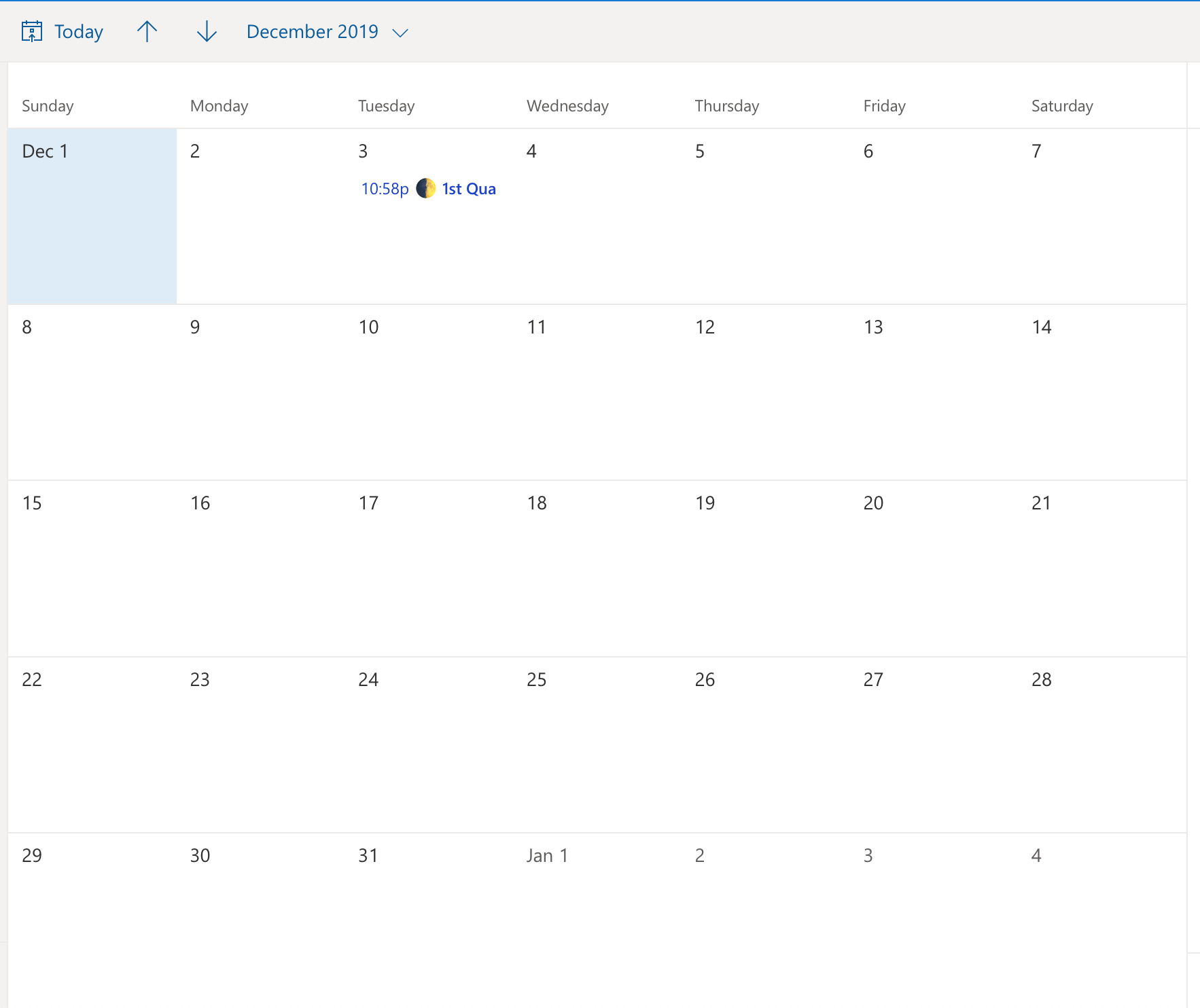Click the Saturday column header
This screenshot has width=1200, height=1008.
(x=1063, y=106)
